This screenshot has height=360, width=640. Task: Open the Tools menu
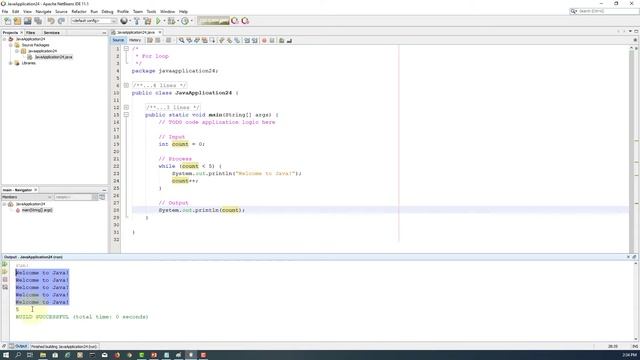[x=151, y=11]
